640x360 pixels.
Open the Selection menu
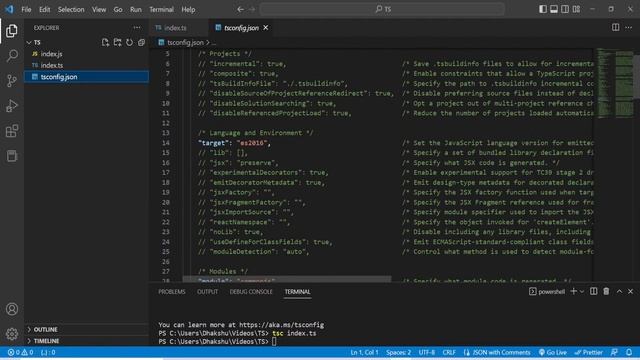[x=71, y=9]
